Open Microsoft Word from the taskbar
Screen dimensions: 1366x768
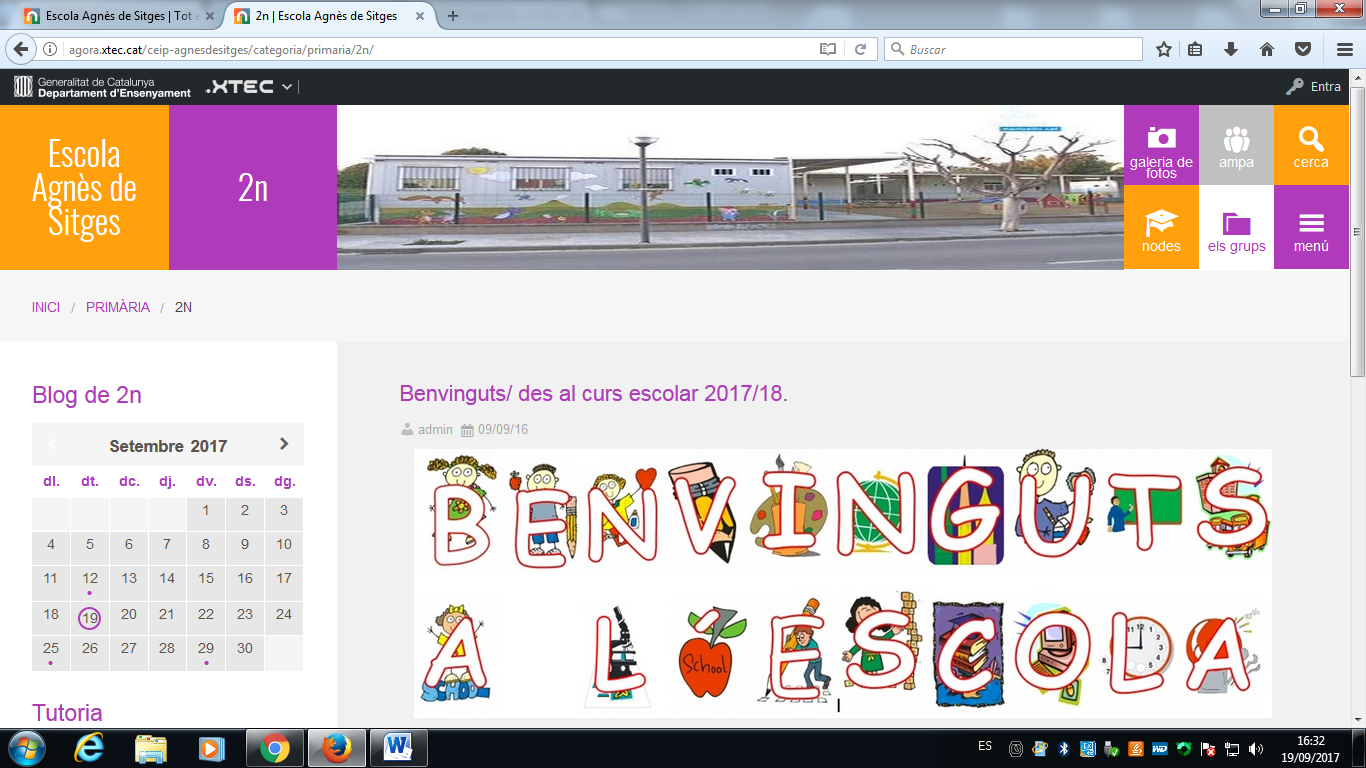pyautogui.click(x=398, y=747)
